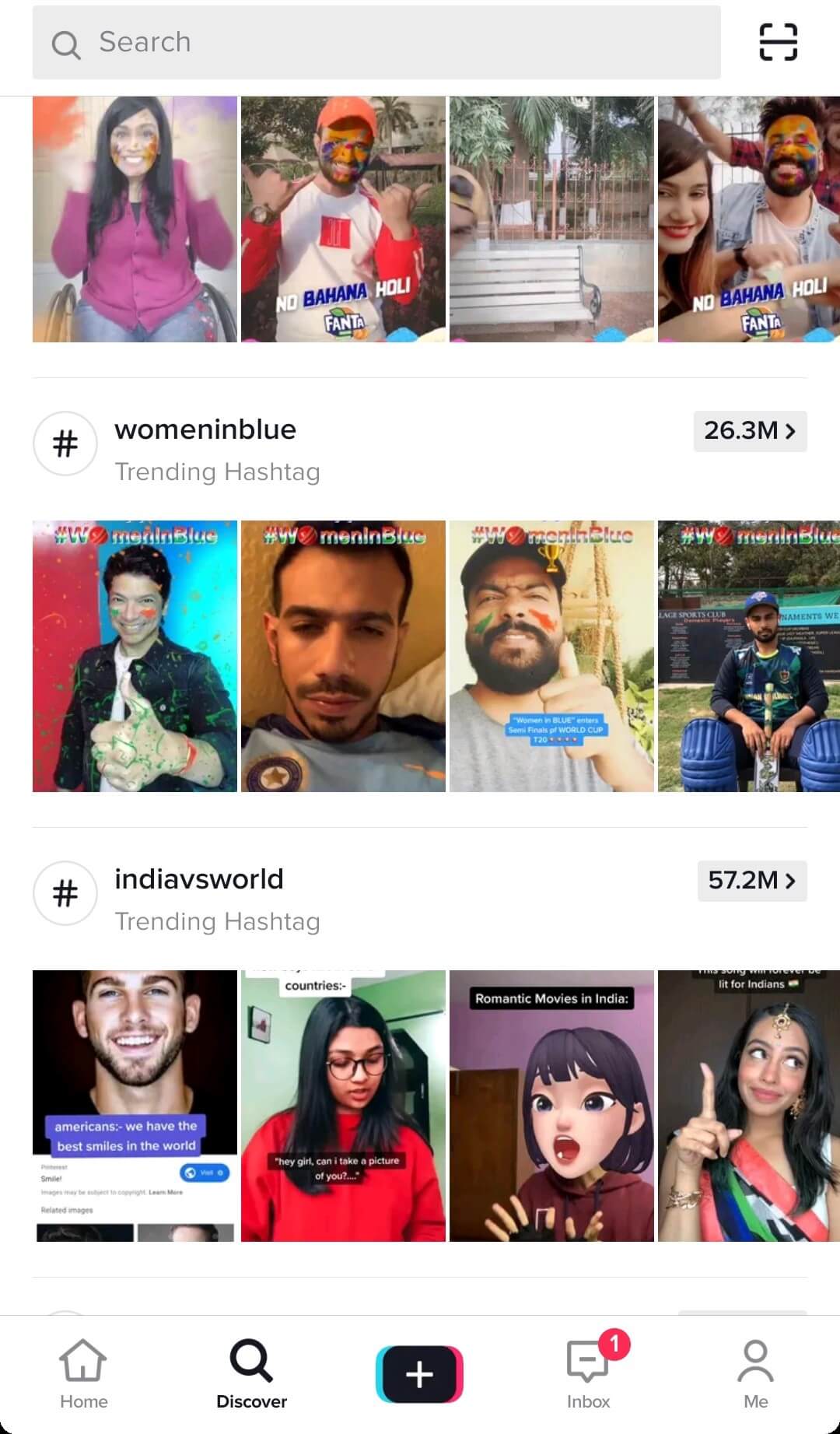Select the Discover tab
The height and width of the screenshot is (1434, 840).
(x=251, y=1374)
